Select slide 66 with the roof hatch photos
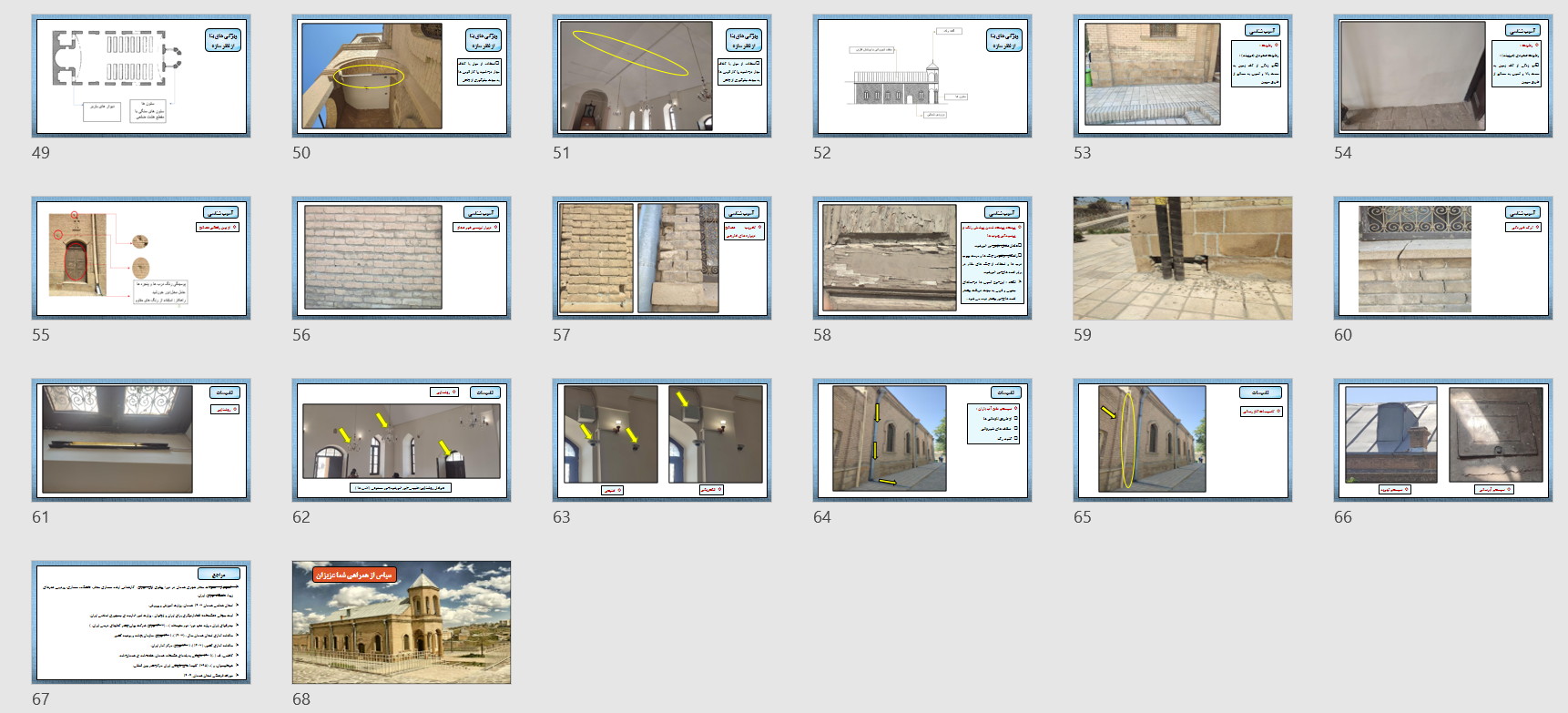 [x=1443, y=440]
